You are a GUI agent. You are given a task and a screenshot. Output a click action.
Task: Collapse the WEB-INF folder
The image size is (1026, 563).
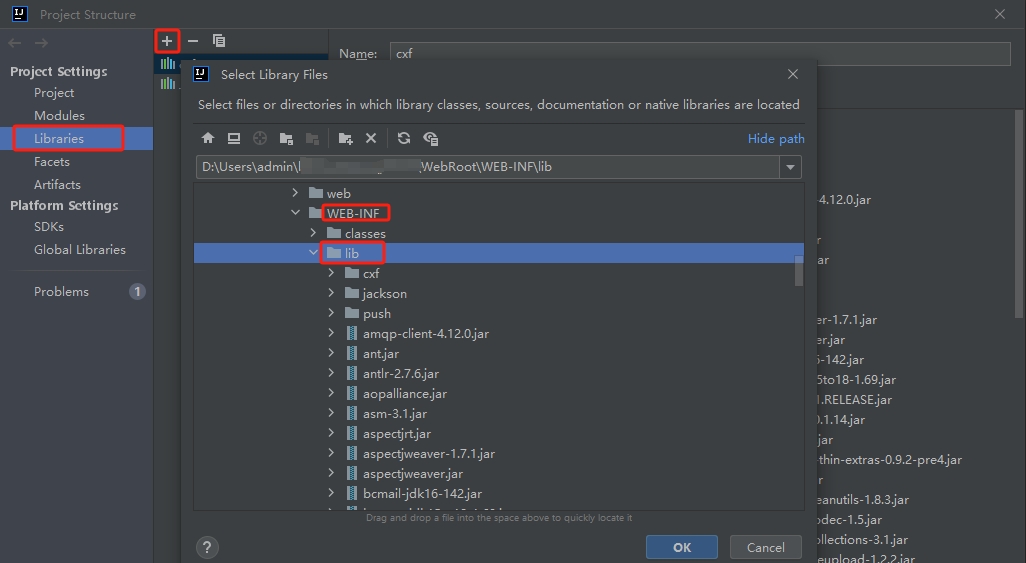(295, 213)
